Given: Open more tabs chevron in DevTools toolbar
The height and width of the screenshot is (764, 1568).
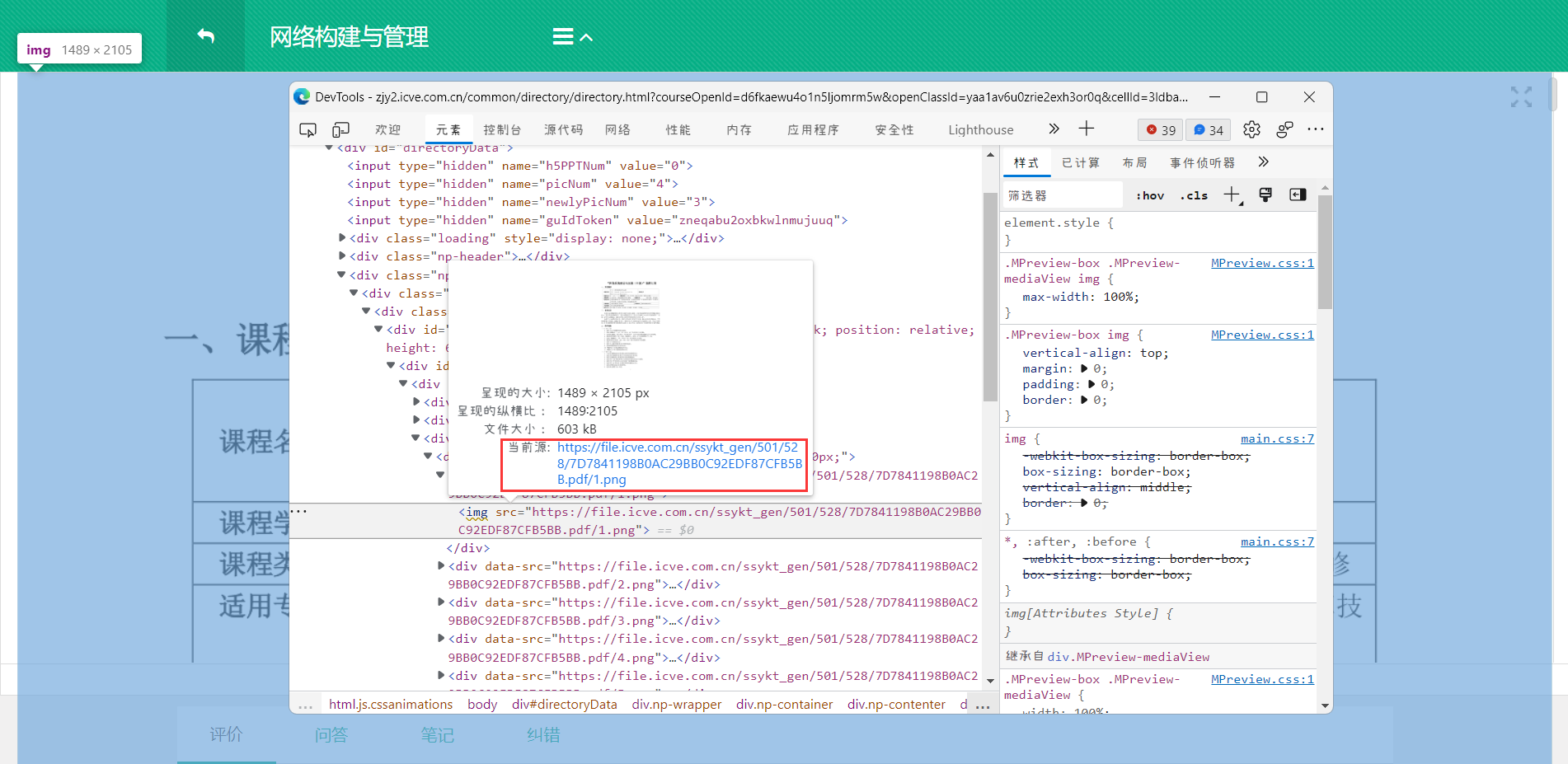Looking at the screenshot, I should [1054, 129].
